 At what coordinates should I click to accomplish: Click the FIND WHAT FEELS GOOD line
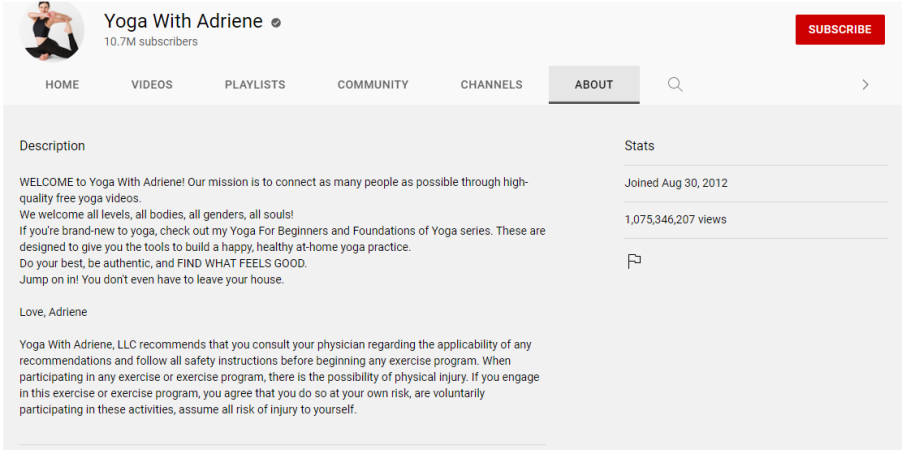(x=163, y=264)
